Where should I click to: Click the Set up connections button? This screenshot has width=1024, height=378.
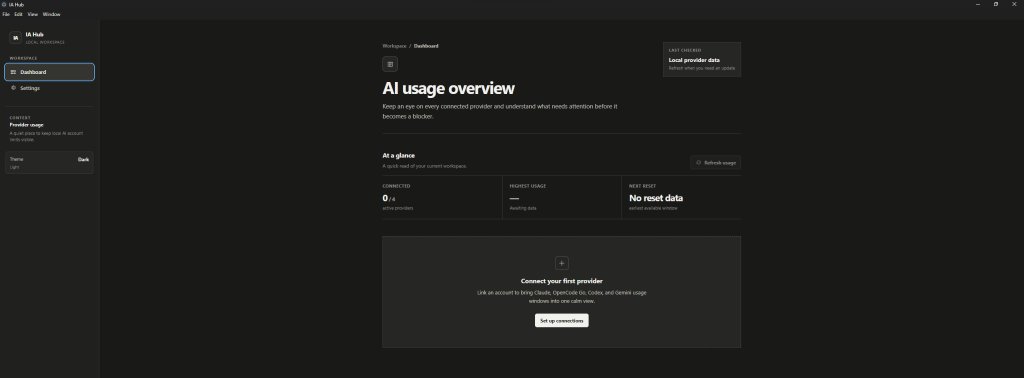[562, 321]
